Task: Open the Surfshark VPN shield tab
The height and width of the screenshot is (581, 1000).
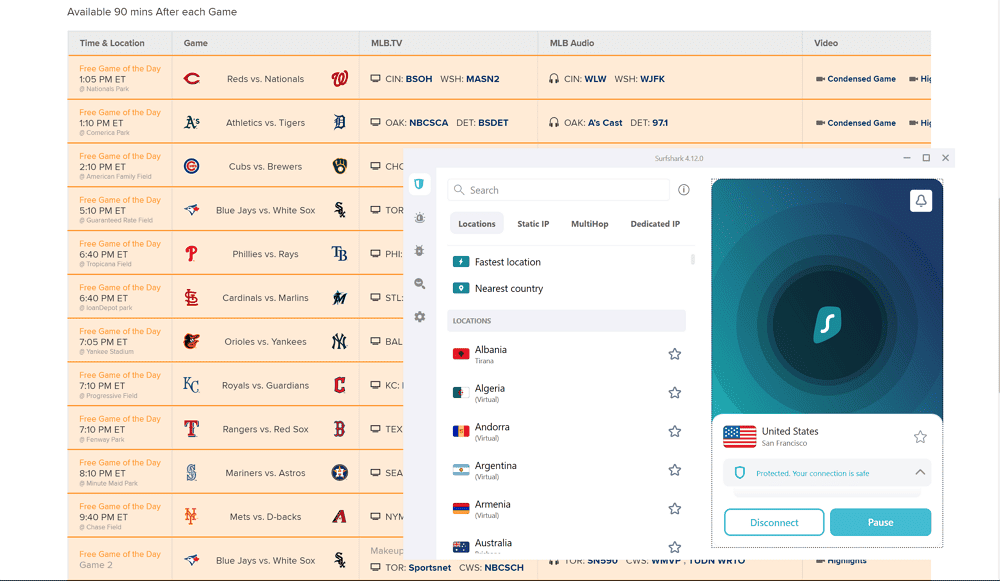Action: click(x=419, y=184)
